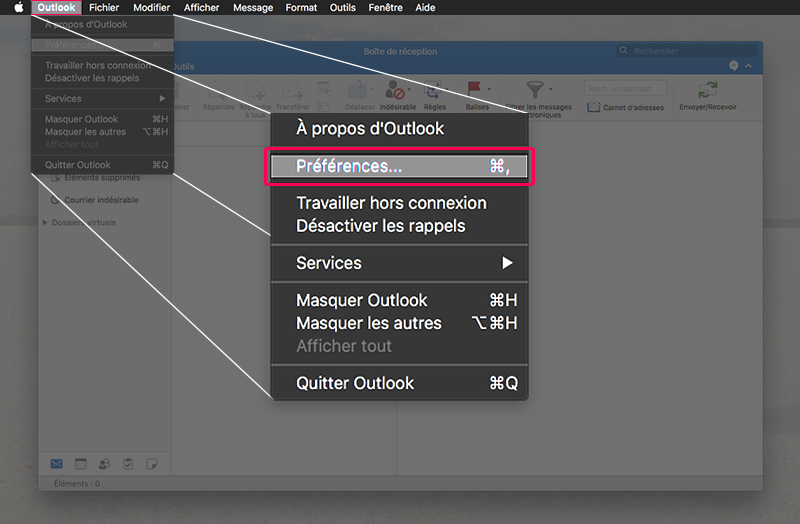Click the Déplacer folder icon
Viewport: 800px width, 524px height.
tap(357, 90)
